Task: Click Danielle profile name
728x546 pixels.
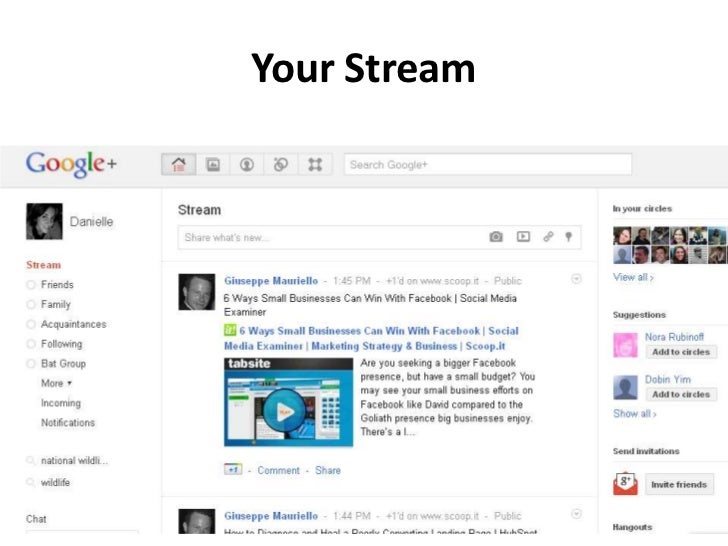Action: click(x=91, y=221)
